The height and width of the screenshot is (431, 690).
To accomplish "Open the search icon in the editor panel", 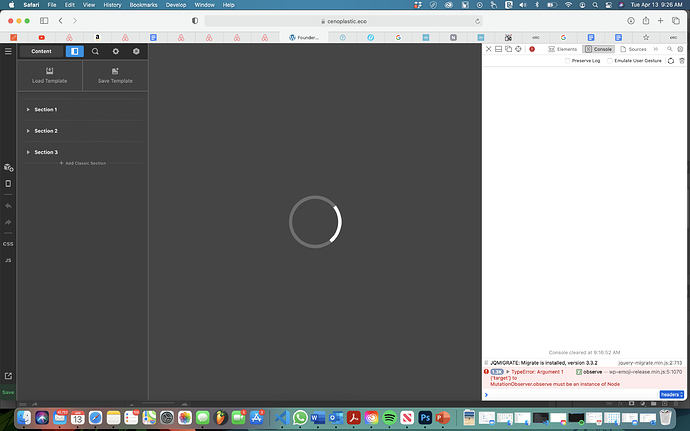I will pos(95,51).
